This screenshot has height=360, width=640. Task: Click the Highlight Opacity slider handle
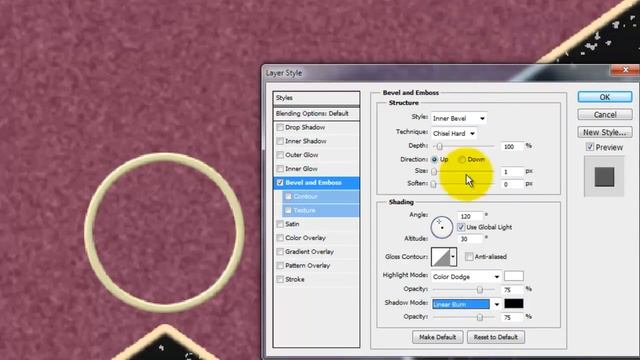click(x=480, y=289)
